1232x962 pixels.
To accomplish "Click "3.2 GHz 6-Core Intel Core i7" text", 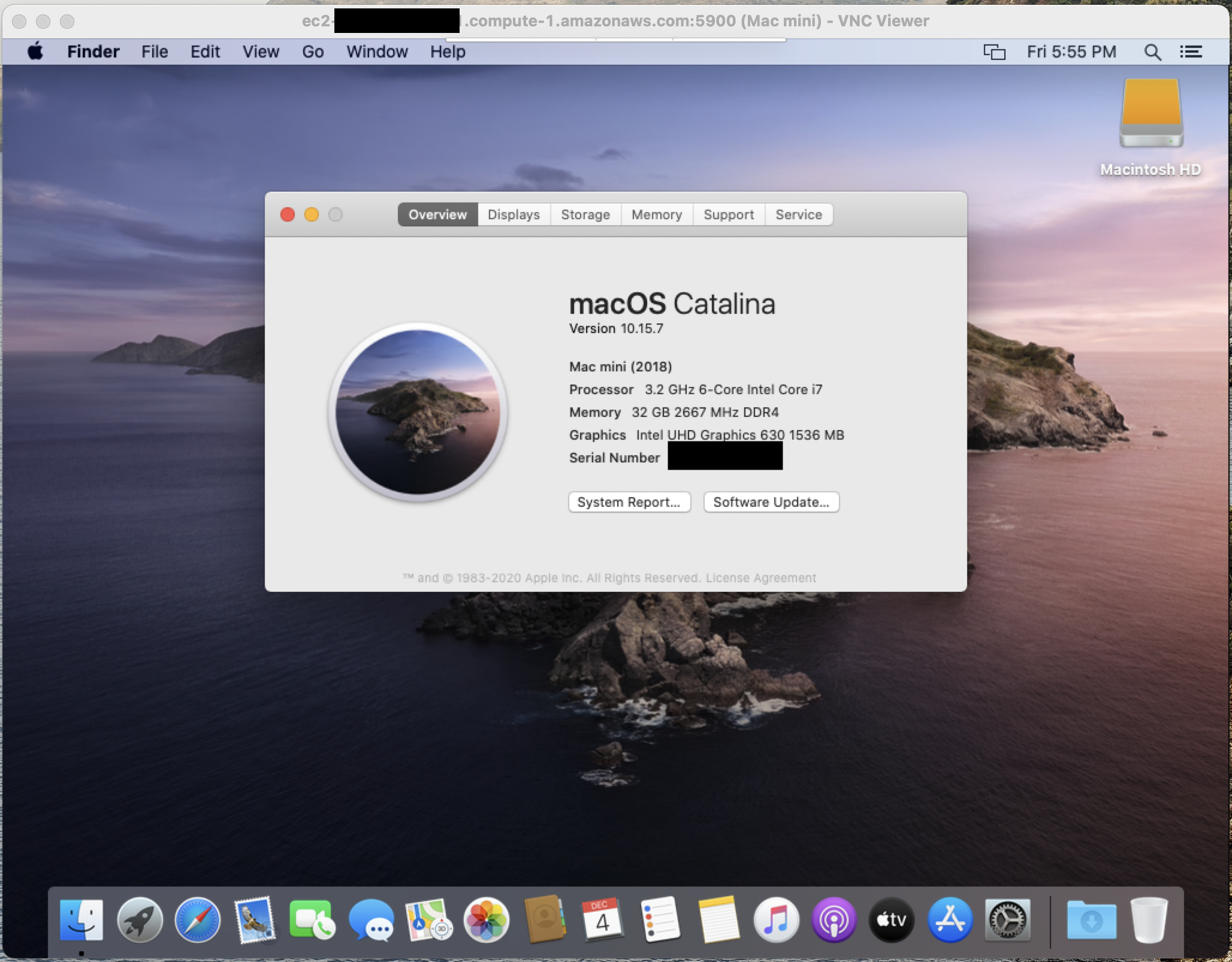I will click(x=733, y=389).
